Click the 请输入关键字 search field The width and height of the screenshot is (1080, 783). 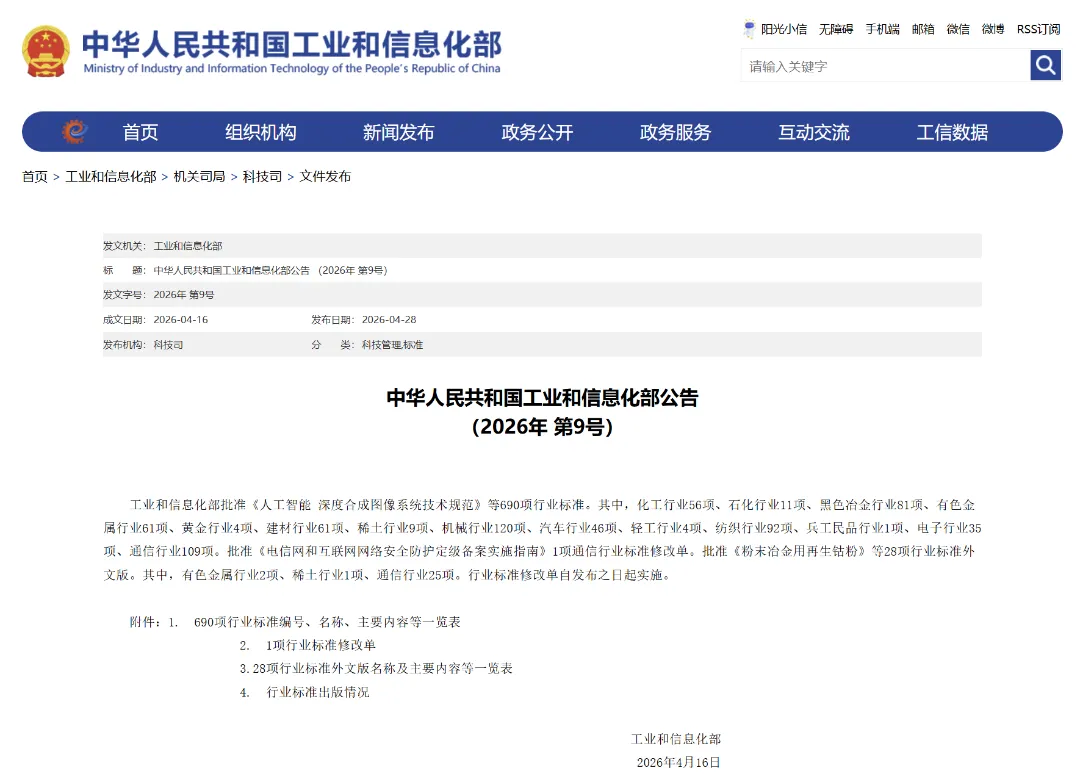[x=885, y=66]
